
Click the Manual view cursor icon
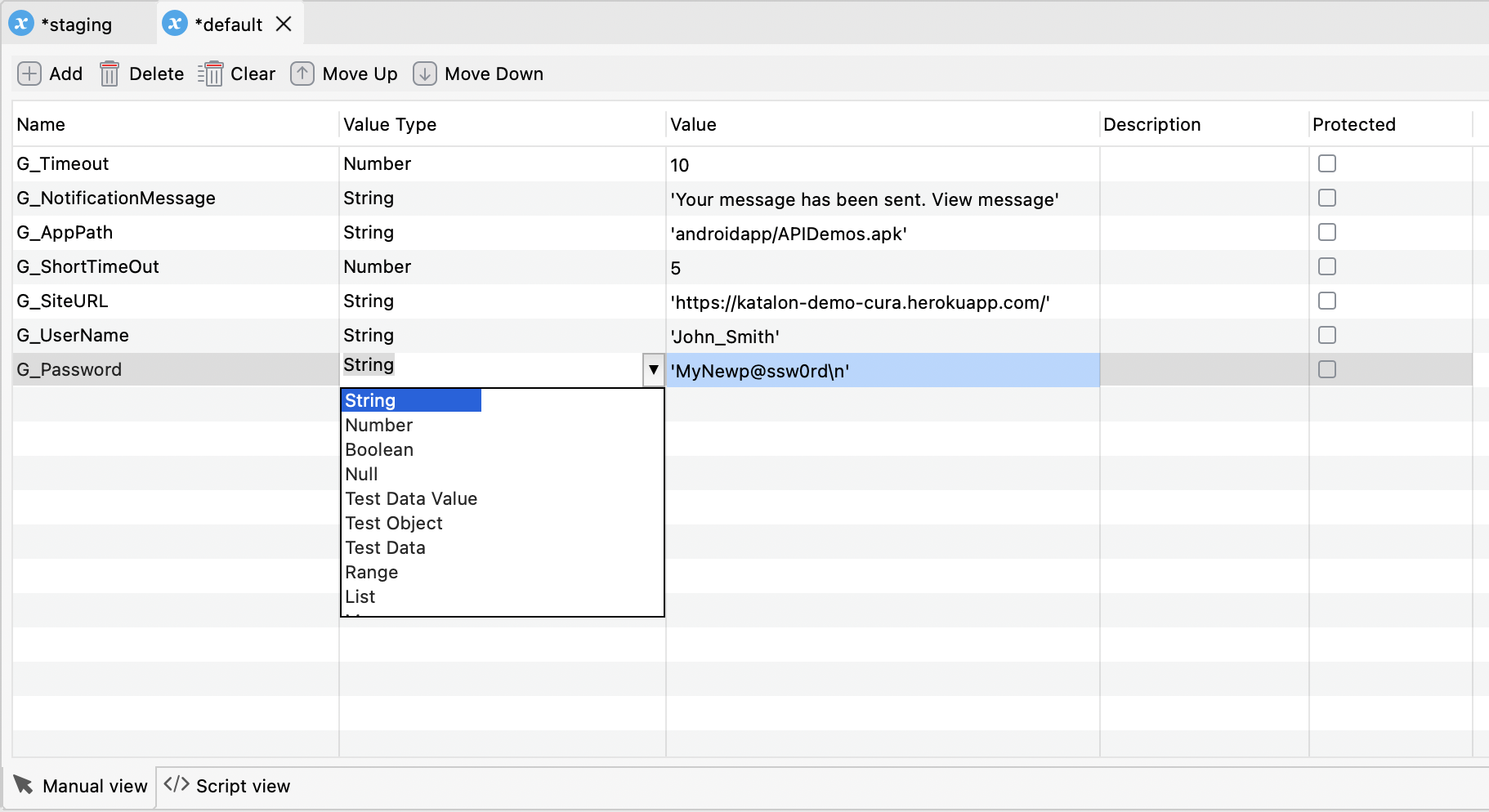(x=24, y=785)
